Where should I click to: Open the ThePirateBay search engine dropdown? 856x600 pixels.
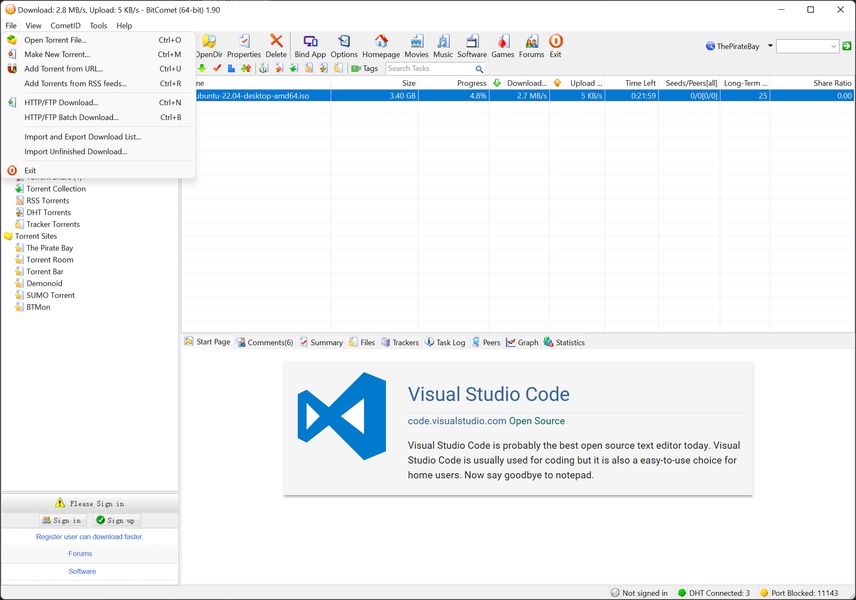[x=770, y=46]
